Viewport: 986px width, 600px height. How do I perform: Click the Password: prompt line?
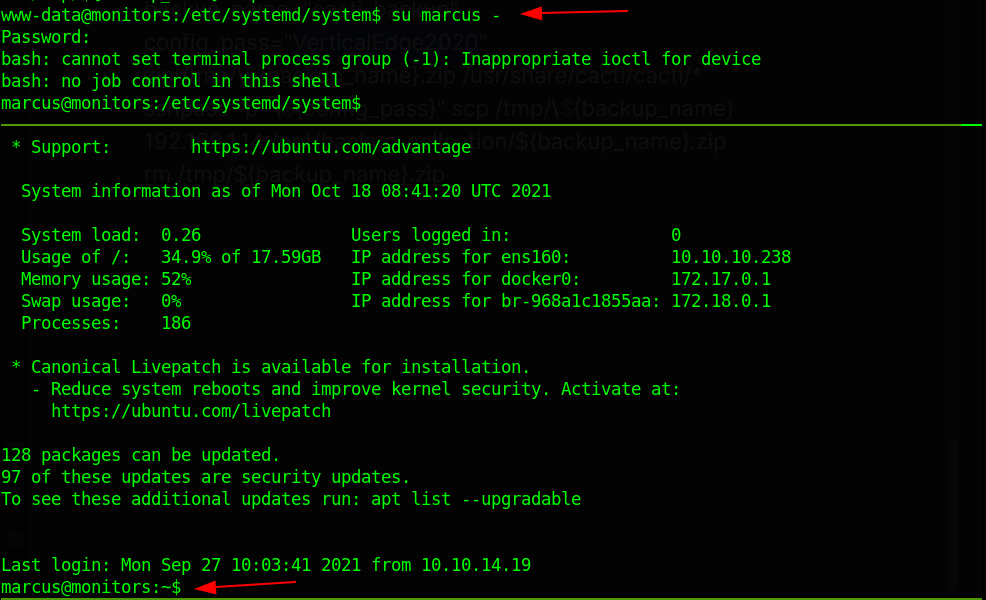[x=46, y=37]
